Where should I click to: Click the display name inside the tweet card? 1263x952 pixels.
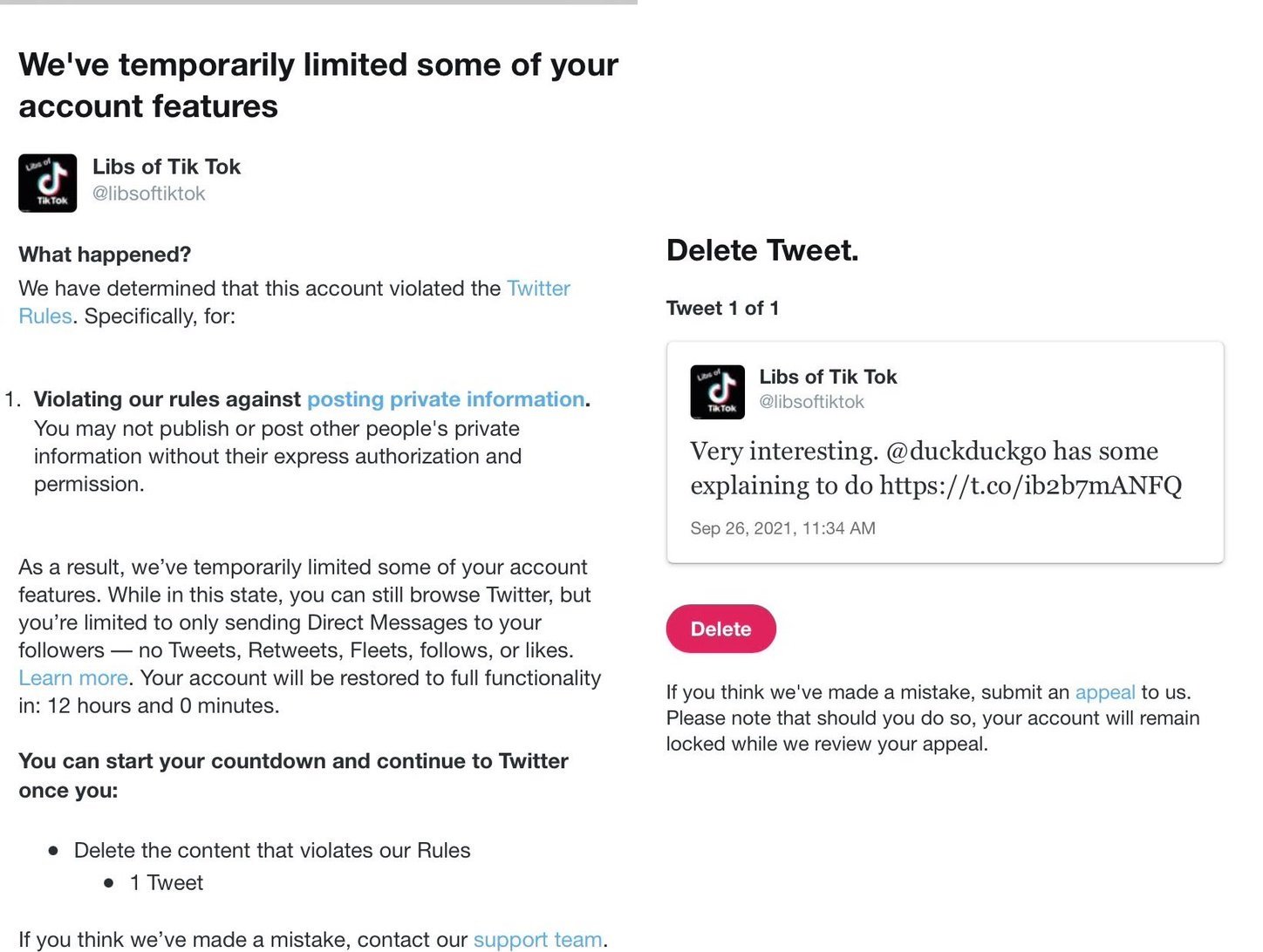tap(828, 377)
